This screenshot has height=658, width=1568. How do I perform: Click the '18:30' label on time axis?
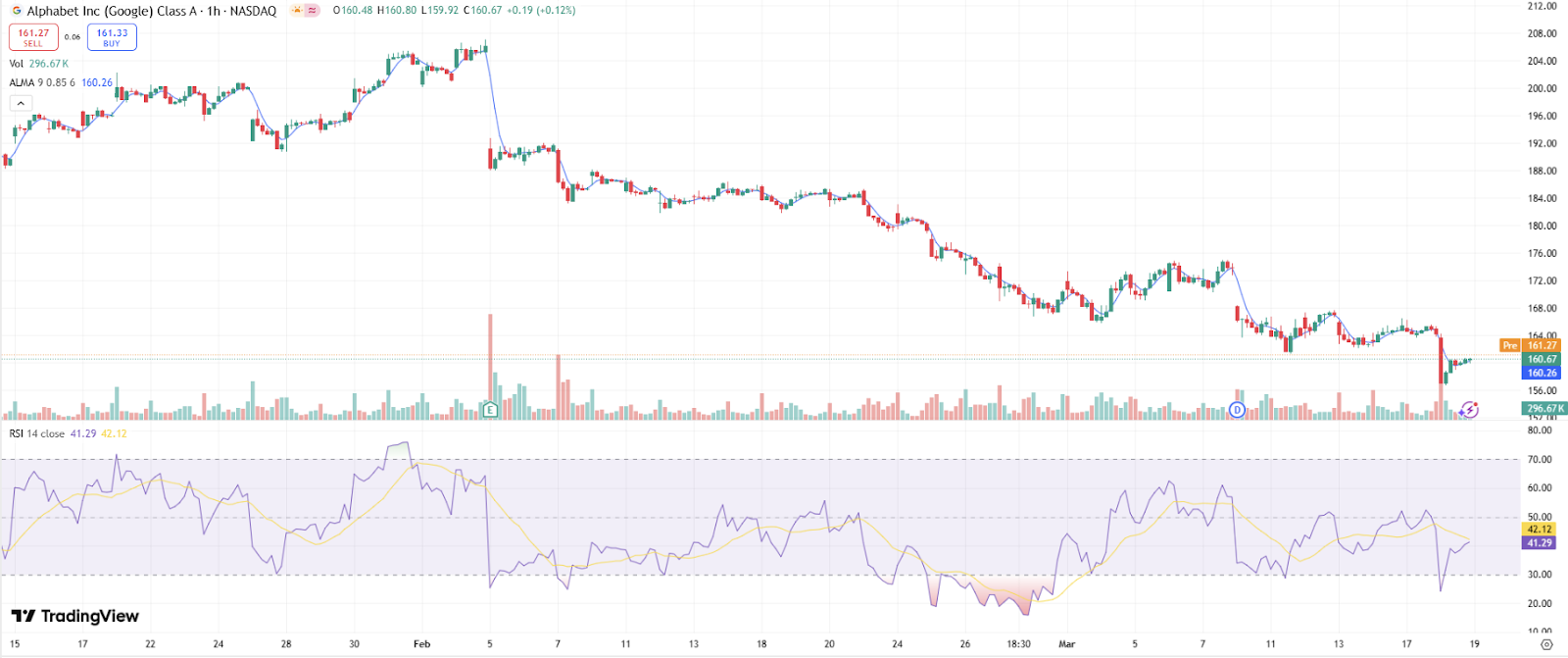point(1018,644)
